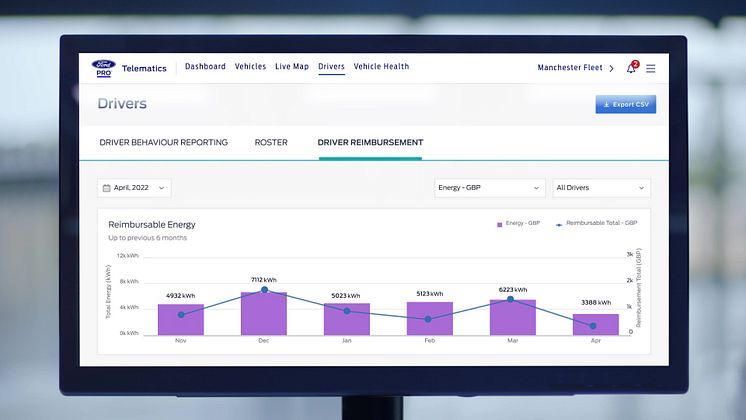Click the Ford Pro logo
Image resolution: width=746 pixels, height=420 pixels.
coord(103,68)
